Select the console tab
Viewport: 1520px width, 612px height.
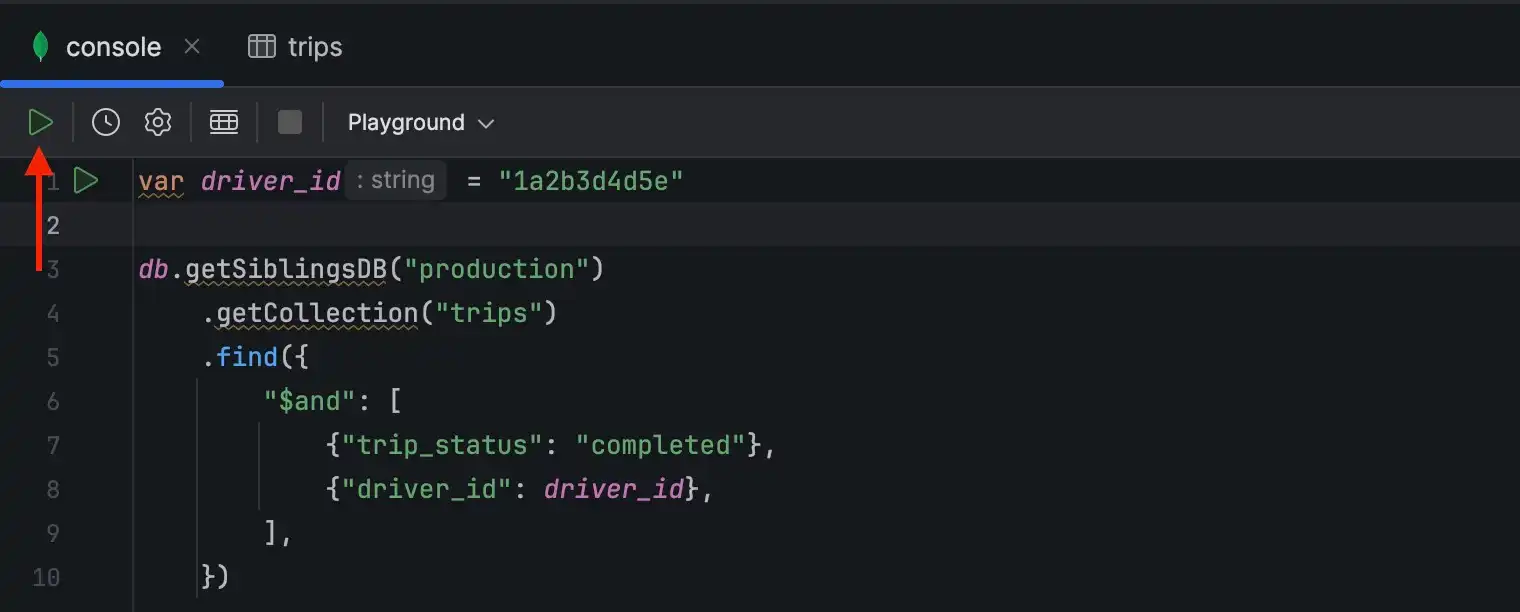click(x=113, y=46)
